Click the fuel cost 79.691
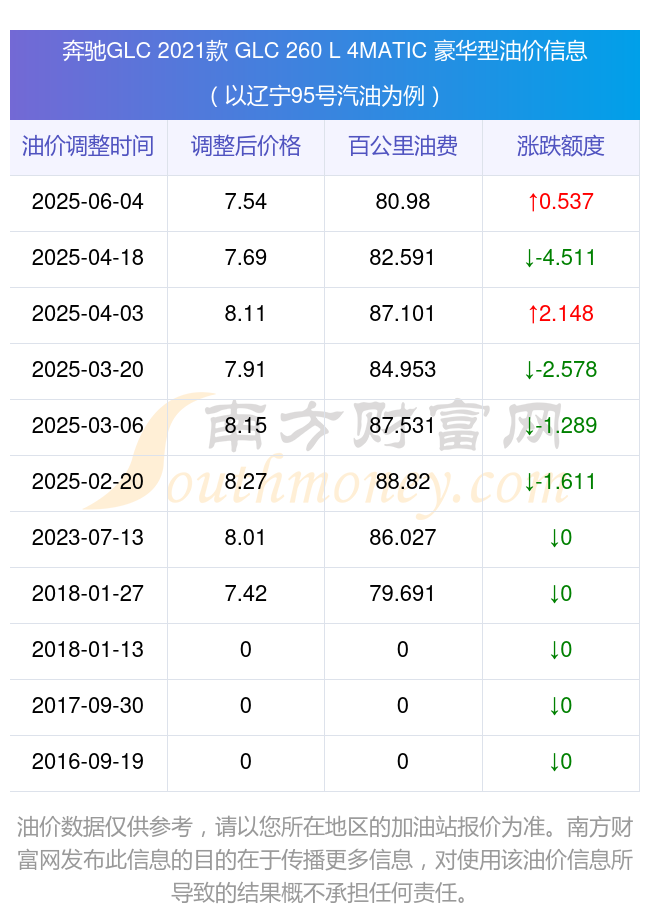Image resolution: width=650 pixels, height=921 pixels. tap(403, 594)
